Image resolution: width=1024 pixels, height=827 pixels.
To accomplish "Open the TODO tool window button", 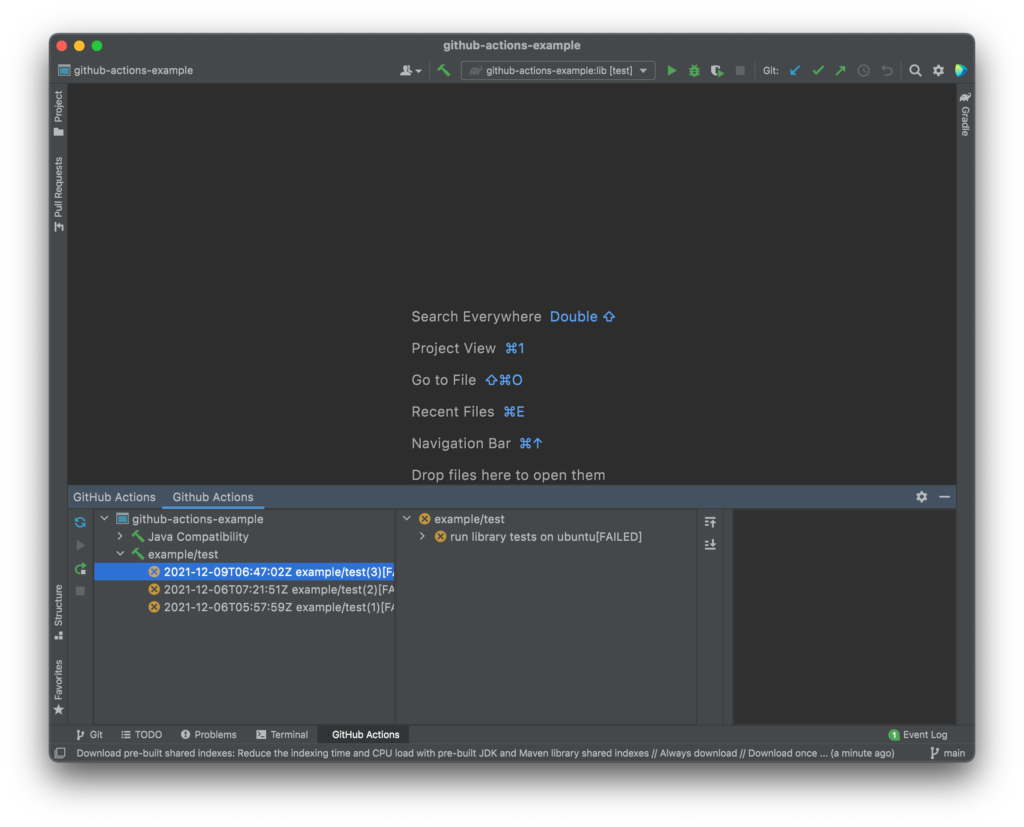I will (x=141, y=734).
